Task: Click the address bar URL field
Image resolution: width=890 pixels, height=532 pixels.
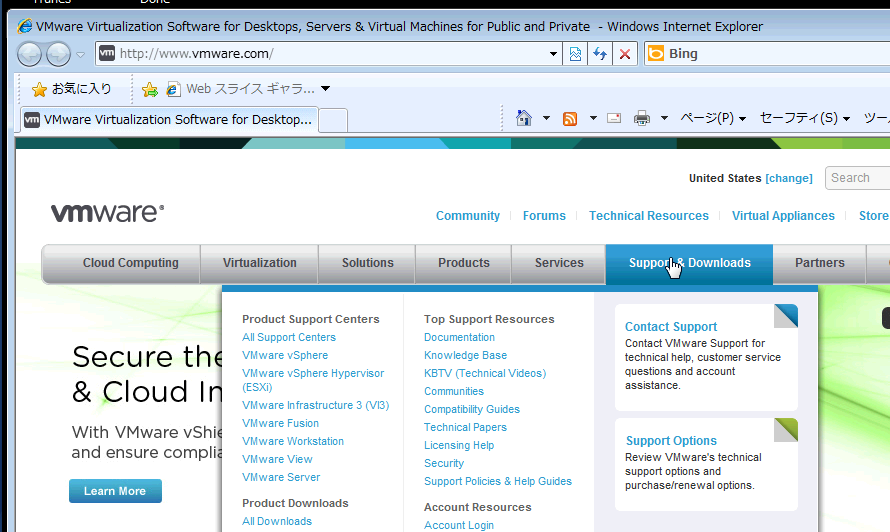Action: (328, 54)
